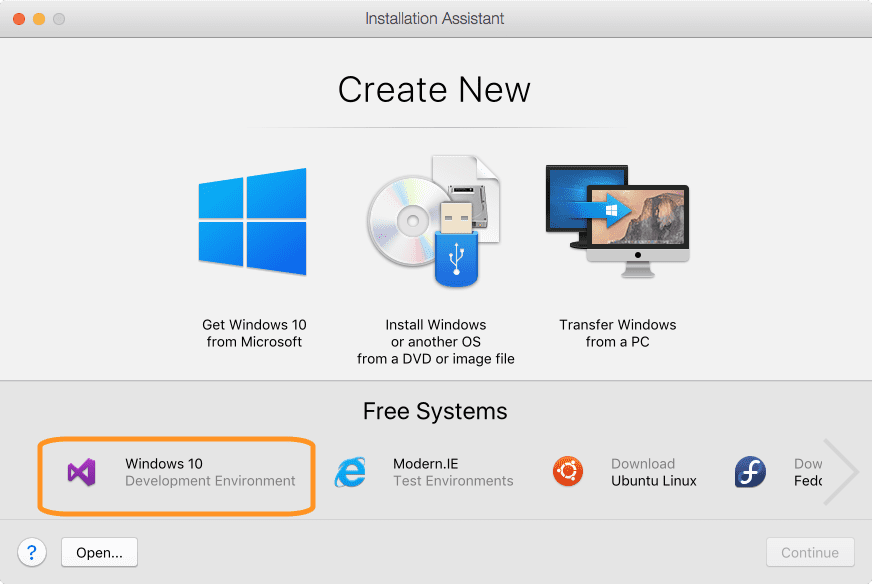
Task: Click the Open... button
Action: tap(100, 552)
